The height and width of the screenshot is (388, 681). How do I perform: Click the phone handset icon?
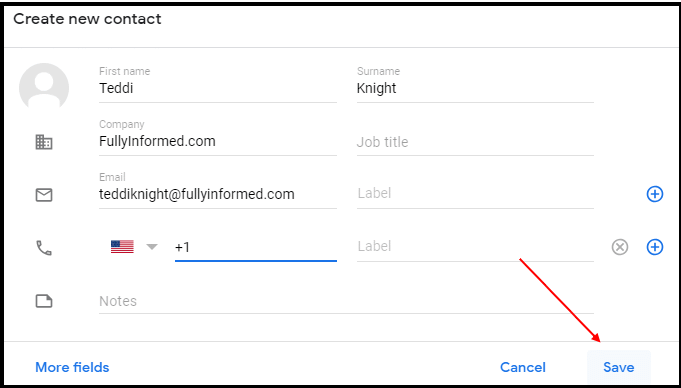tap(44, 248)
